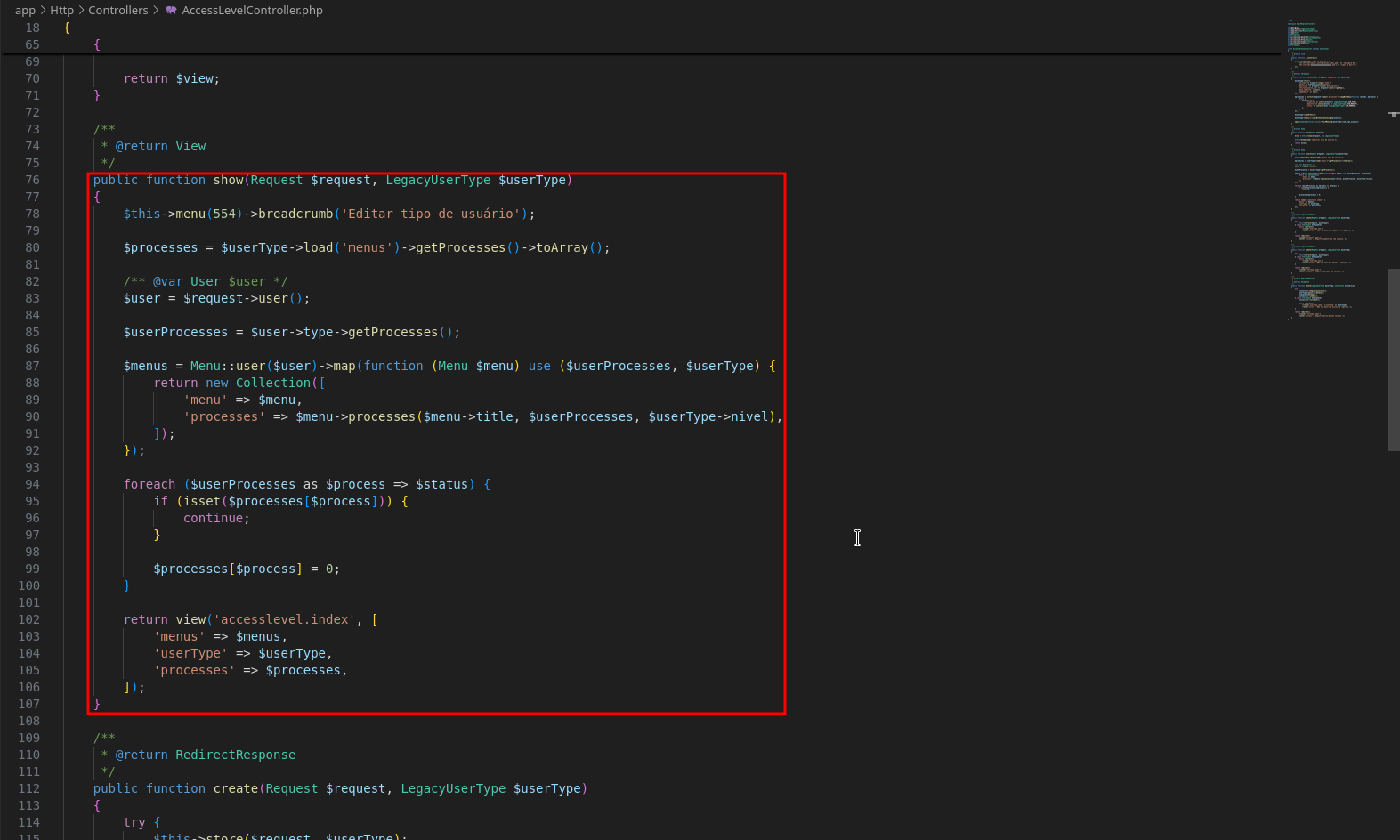Click the '@return View' doc annotation

click(160, 146)
